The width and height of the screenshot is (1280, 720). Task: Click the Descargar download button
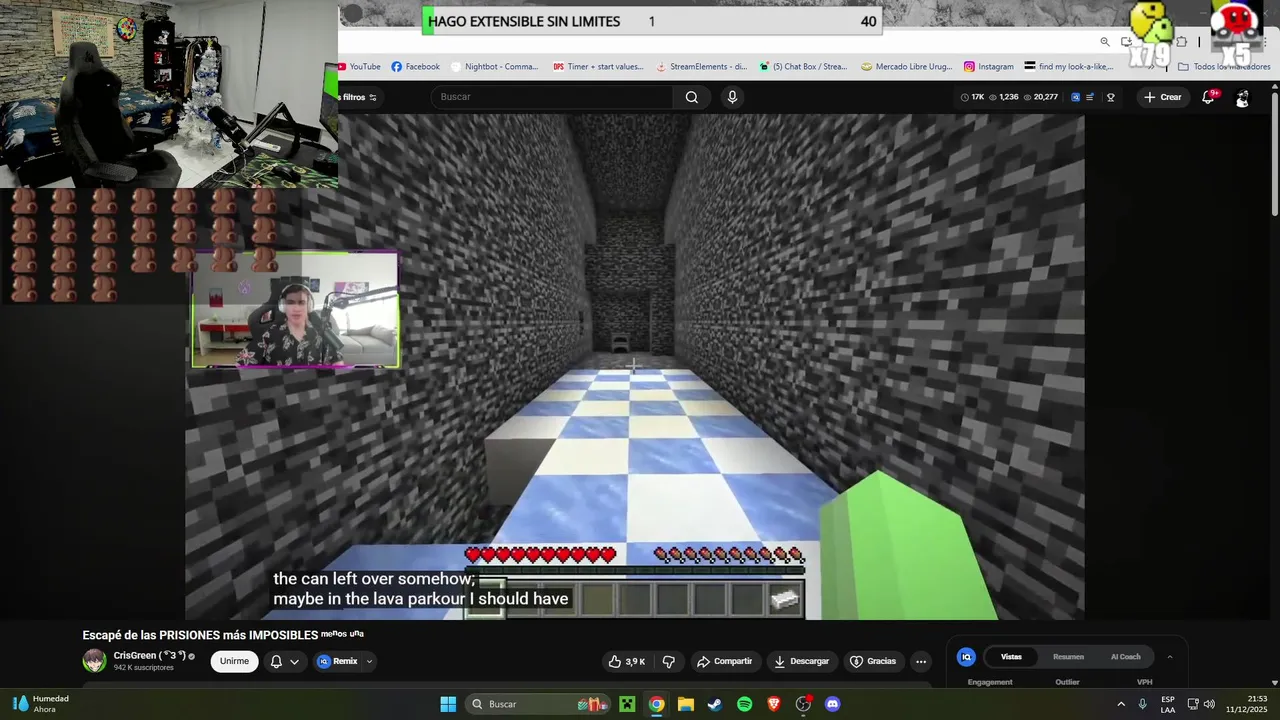pyautogui.click(x=802, y=661)
